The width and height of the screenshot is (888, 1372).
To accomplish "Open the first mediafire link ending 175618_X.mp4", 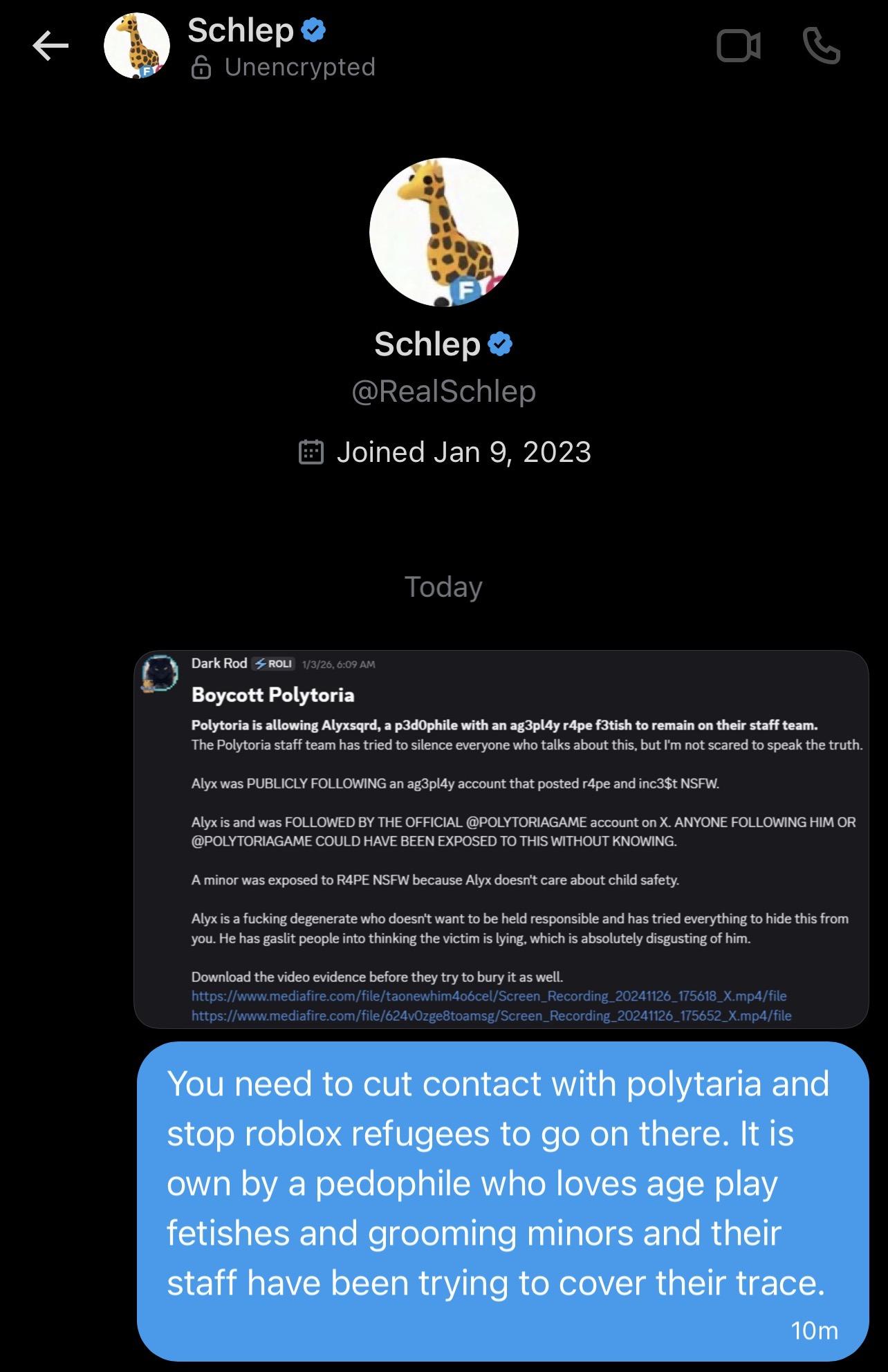I will pyautogui.click(x=489, y=996).
